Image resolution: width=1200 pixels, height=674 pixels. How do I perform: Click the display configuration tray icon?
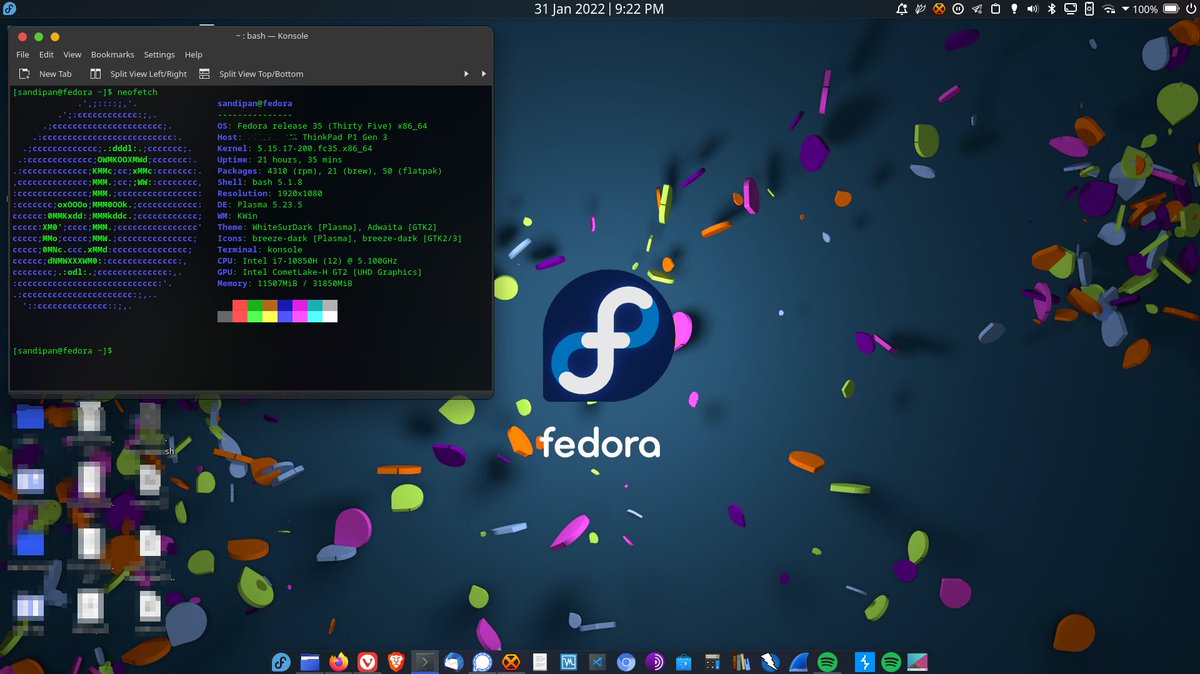(1071, 9)
